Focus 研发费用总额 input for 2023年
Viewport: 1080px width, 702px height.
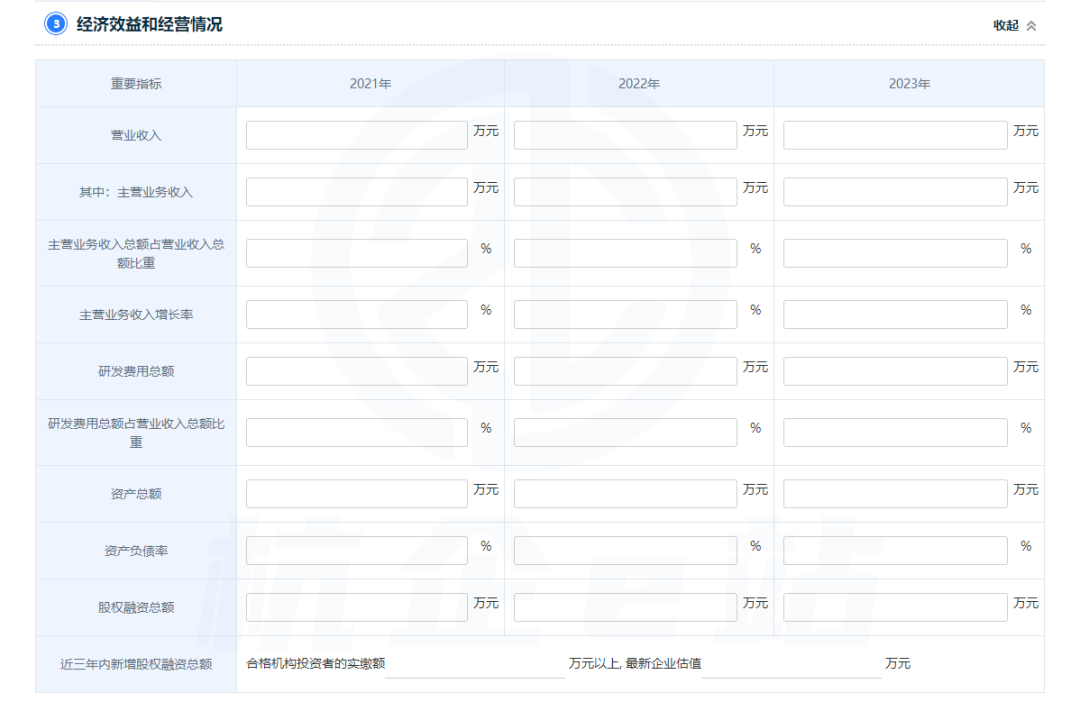895,371
